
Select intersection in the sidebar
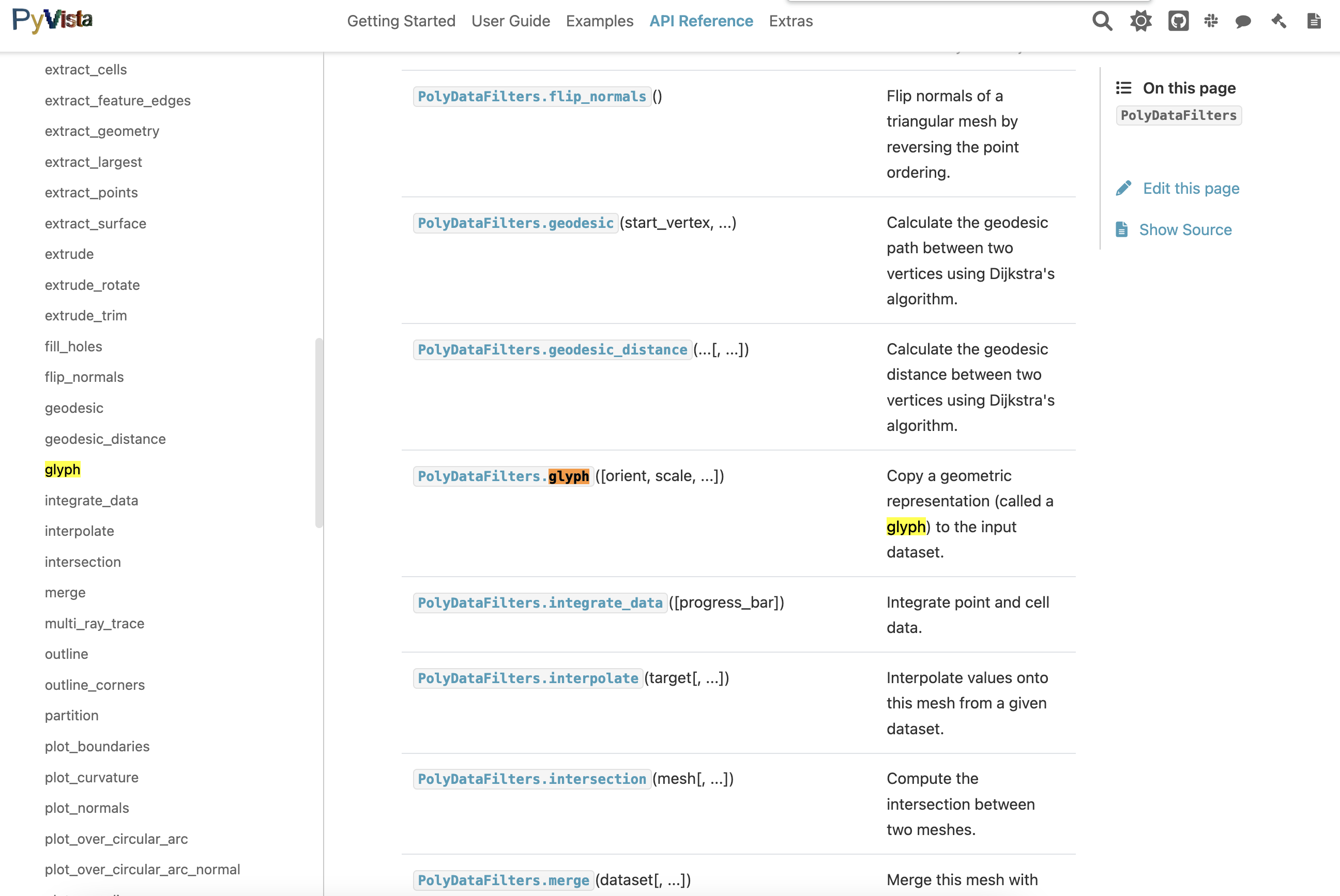tap(83, 562)
